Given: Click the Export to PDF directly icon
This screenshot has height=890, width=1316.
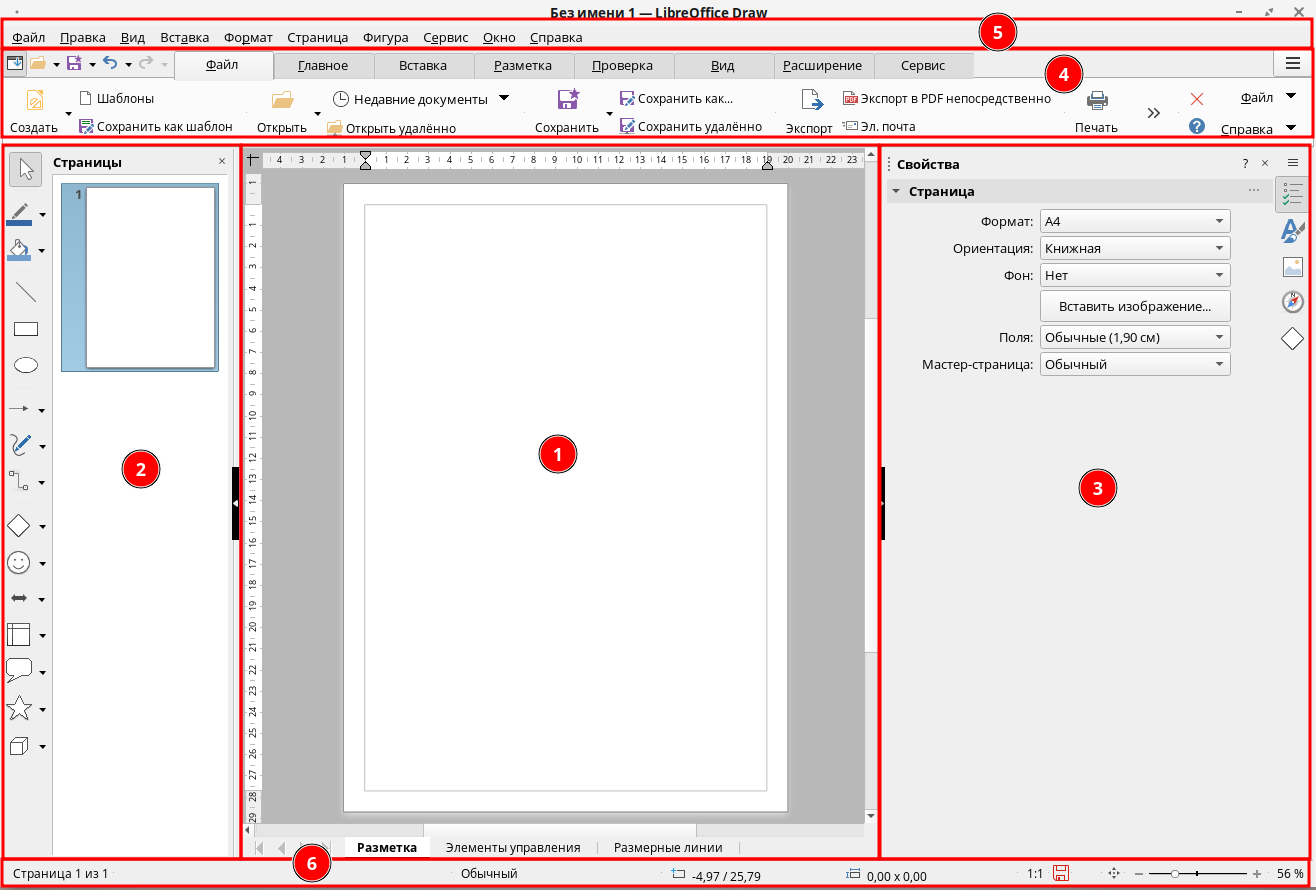Looking at the screenshot, I should pyautogui.click(x=851, y=99).
